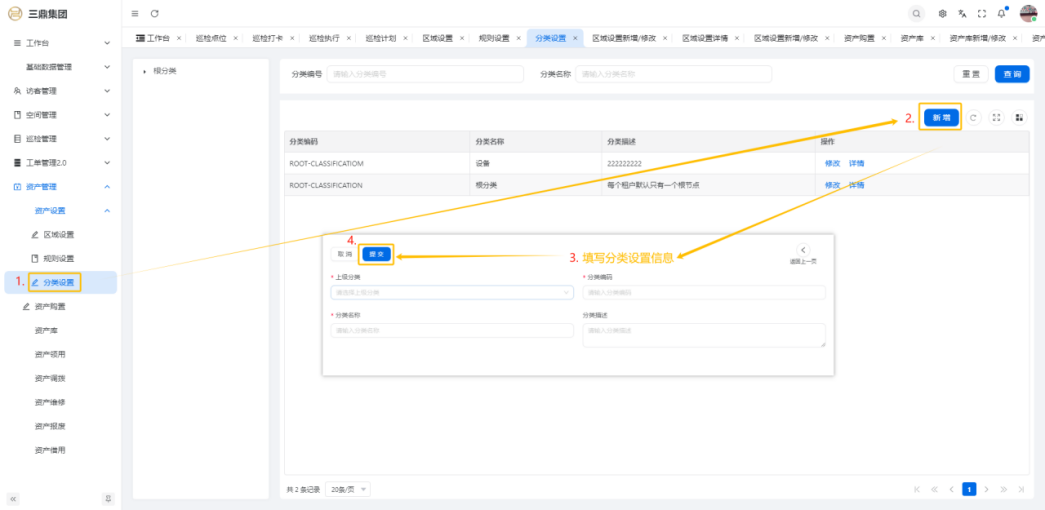Click the language translation icon

pyautogui.click(x=962, y=13)
